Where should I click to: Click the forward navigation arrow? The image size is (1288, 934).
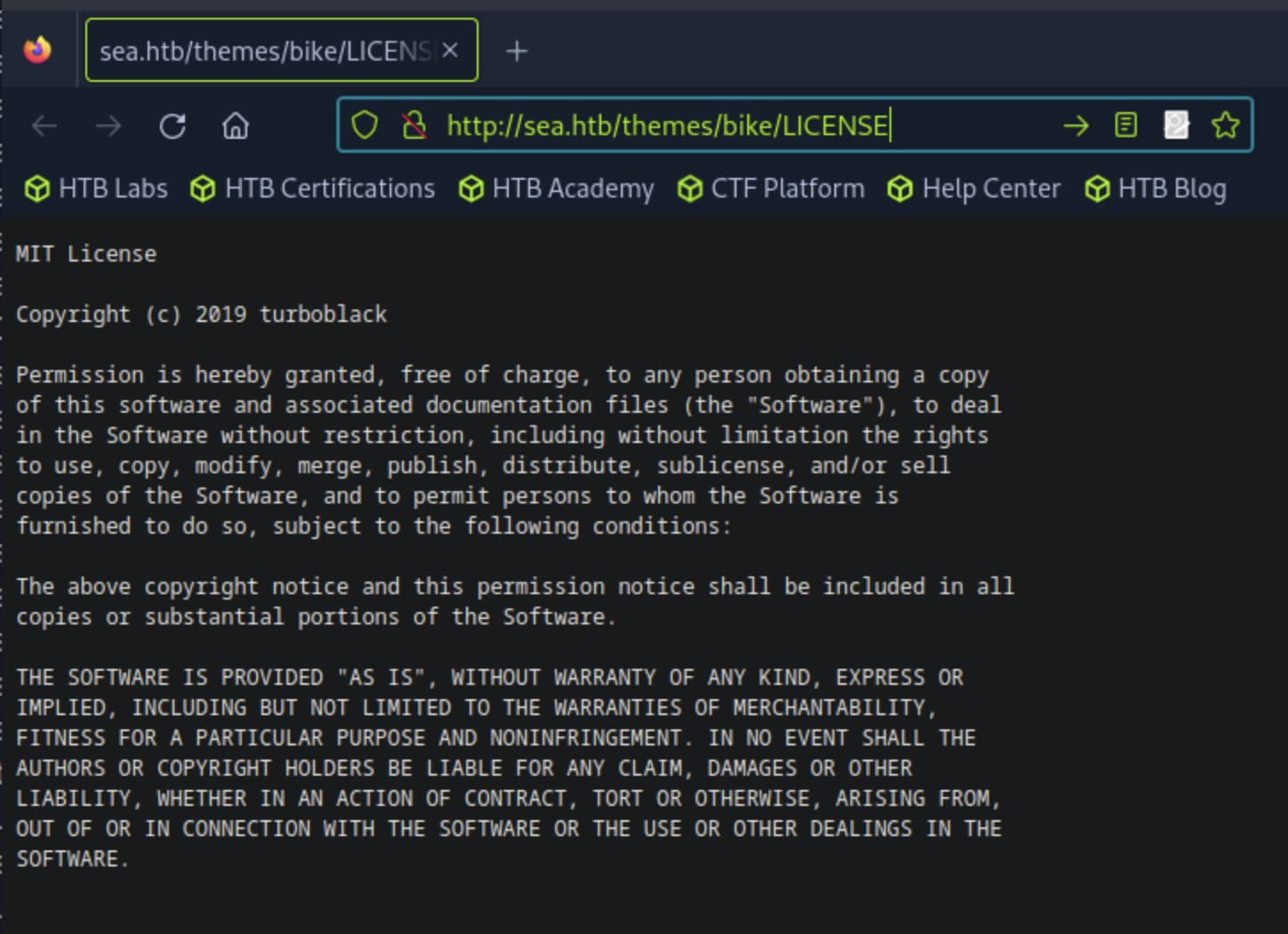pyautogui.click(x=109, y=126)
